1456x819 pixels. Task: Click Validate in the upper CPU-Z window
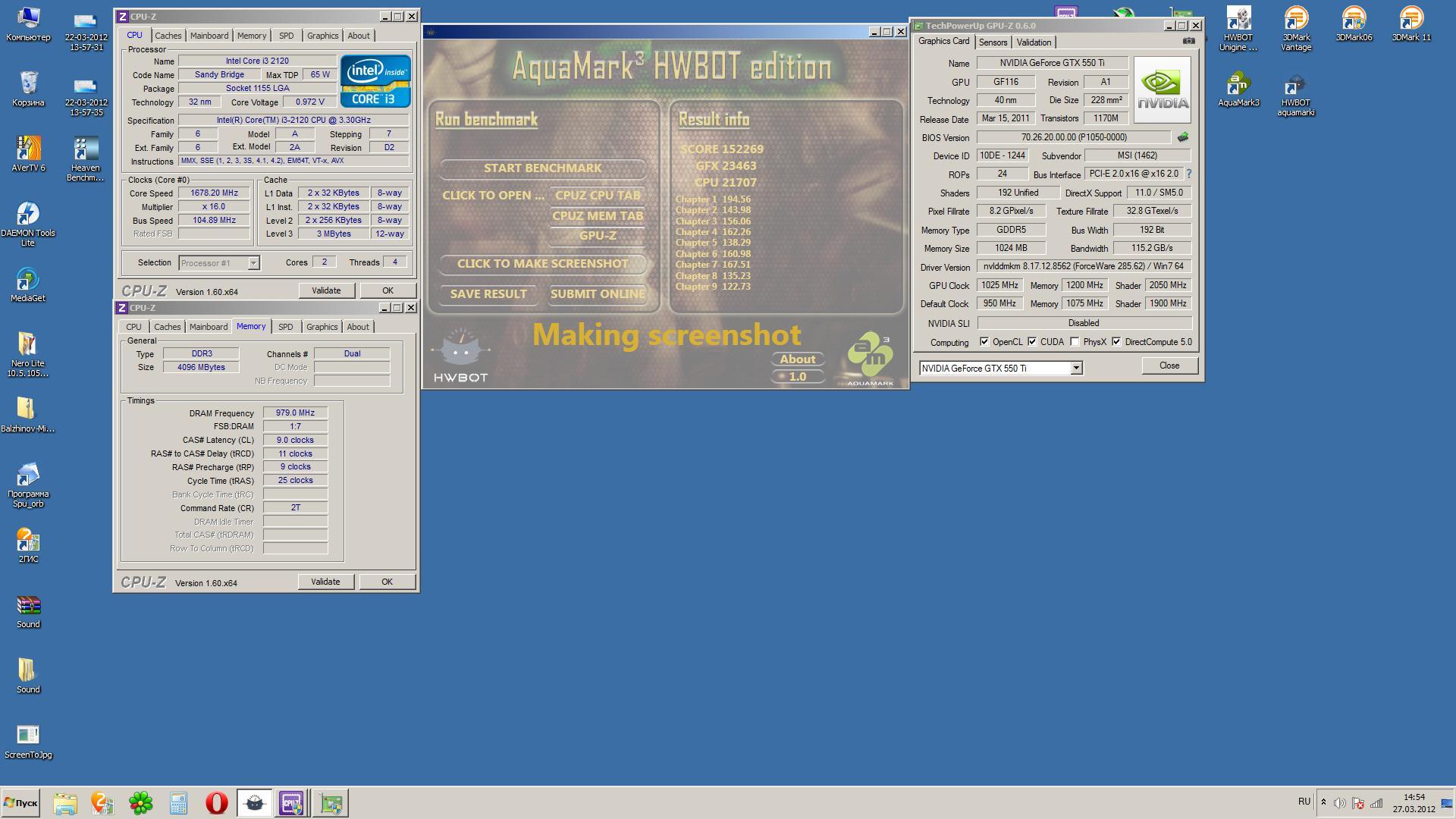pos(326,290)
